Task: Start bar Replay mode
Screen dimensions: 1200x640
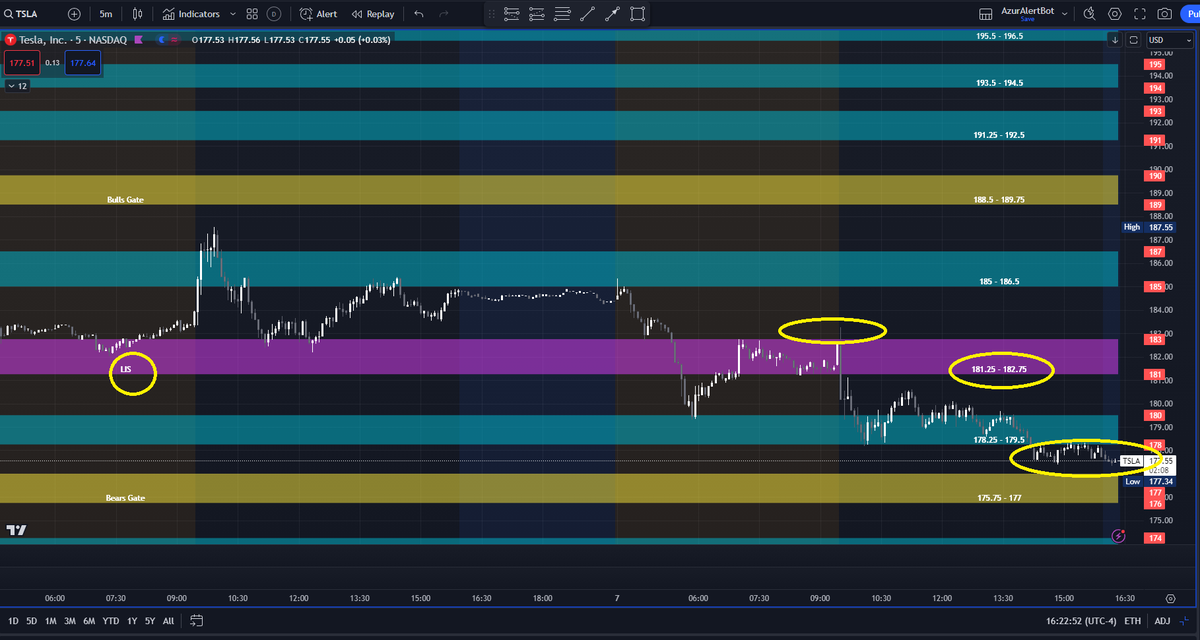Action: 373,14
